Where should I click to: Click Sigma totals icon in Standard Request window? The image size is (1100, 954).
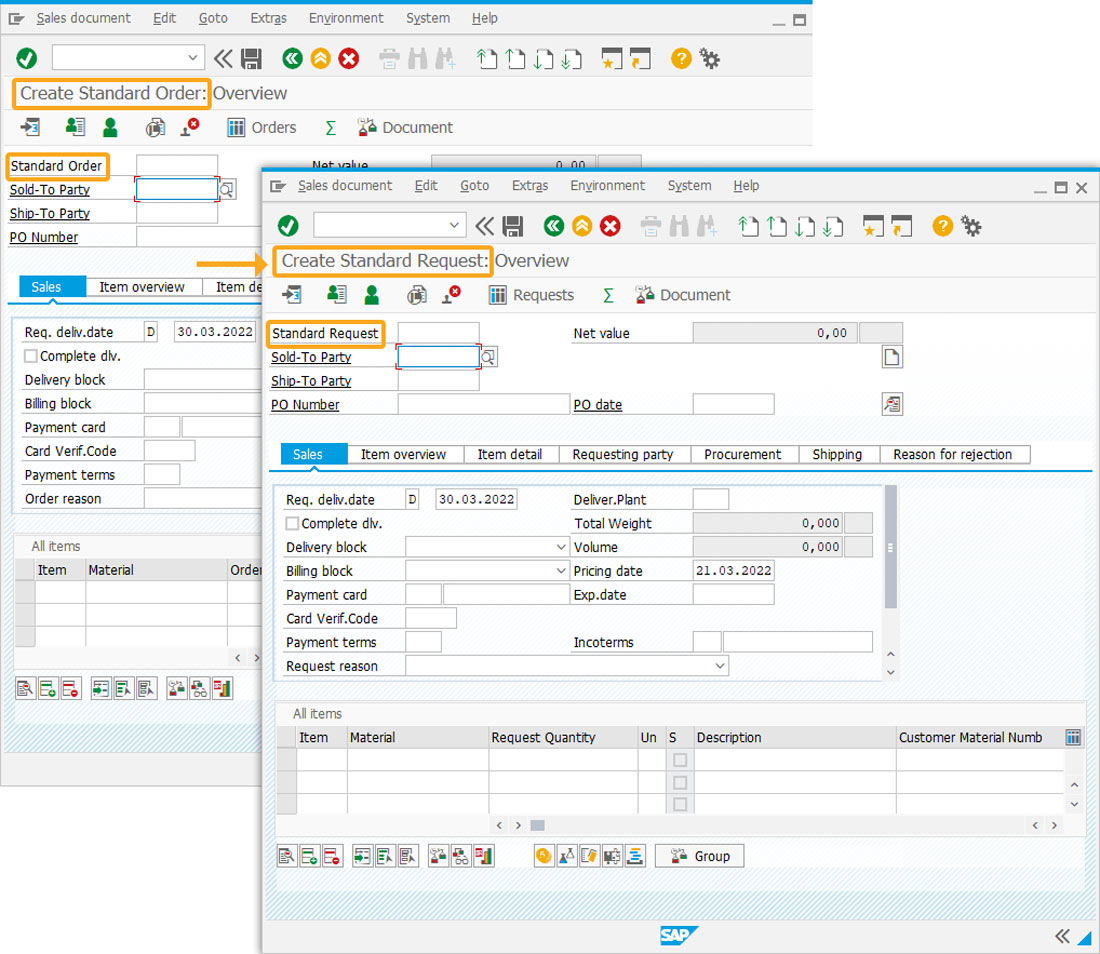(608, 295)
